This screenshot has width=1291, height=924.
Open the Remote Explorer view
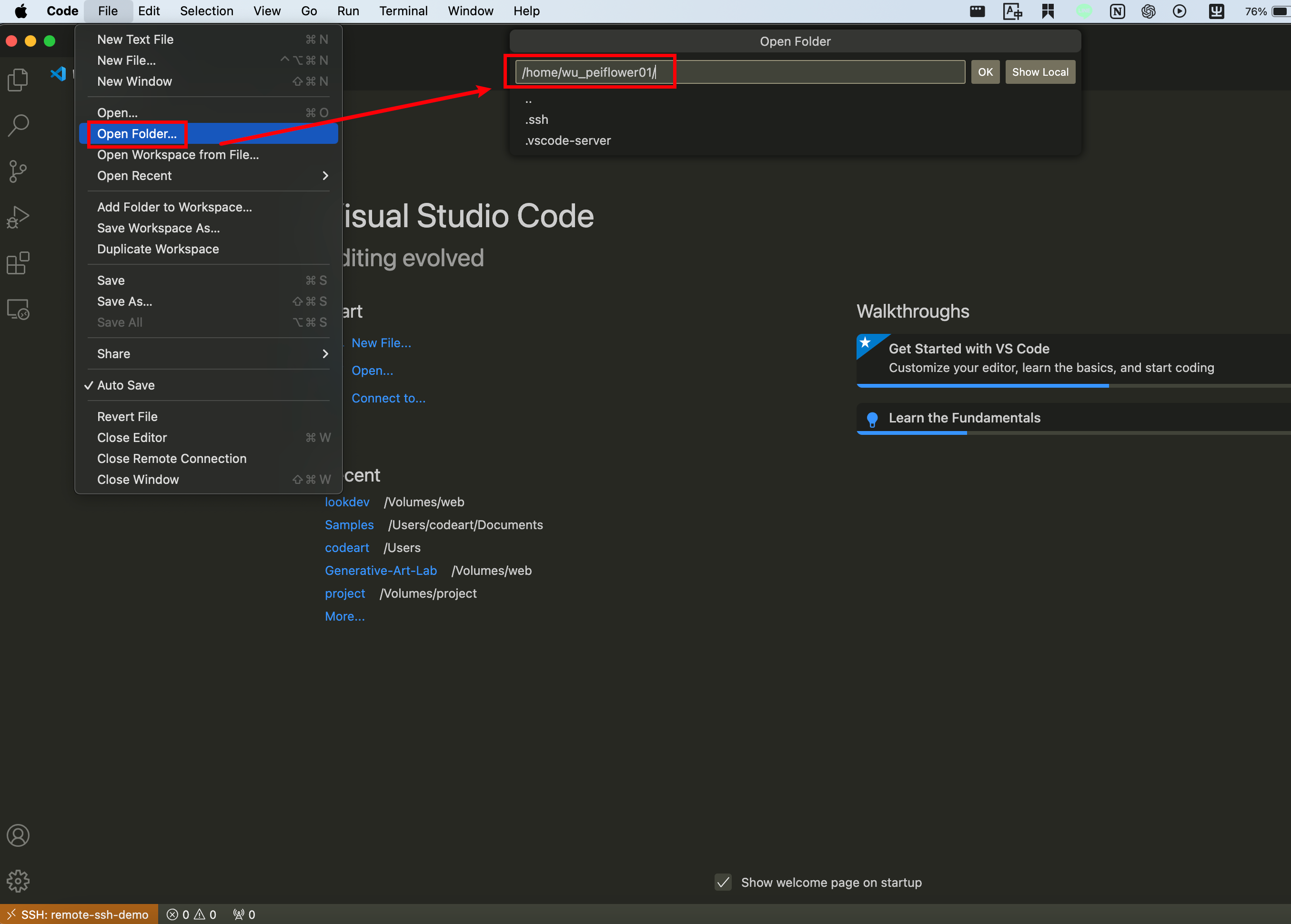coord(18,310)
